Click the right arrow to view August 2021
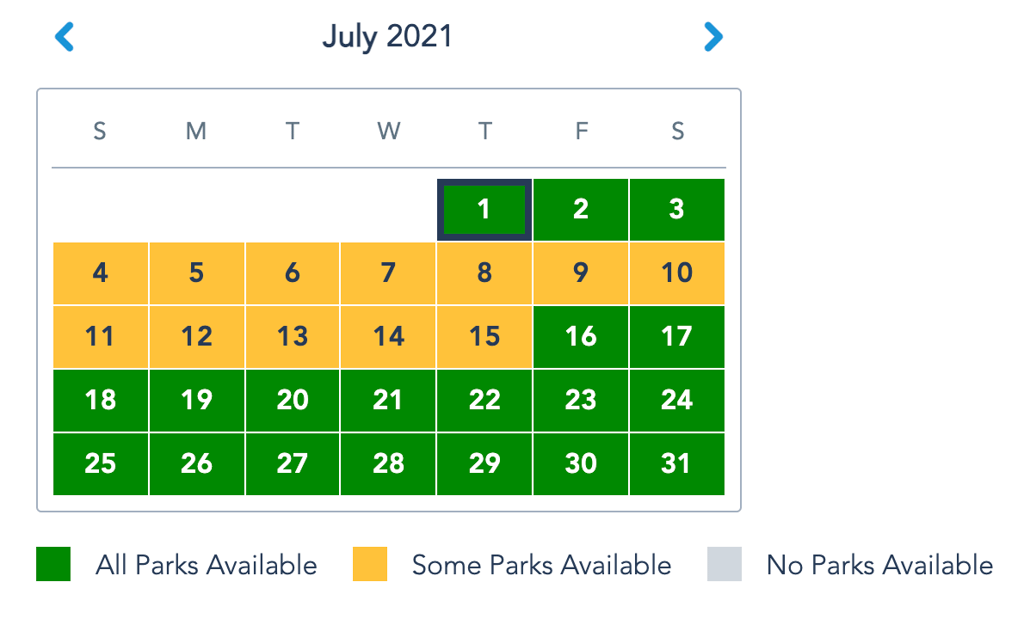Viewport: 1024px width, 619px height. coord(713,36)
